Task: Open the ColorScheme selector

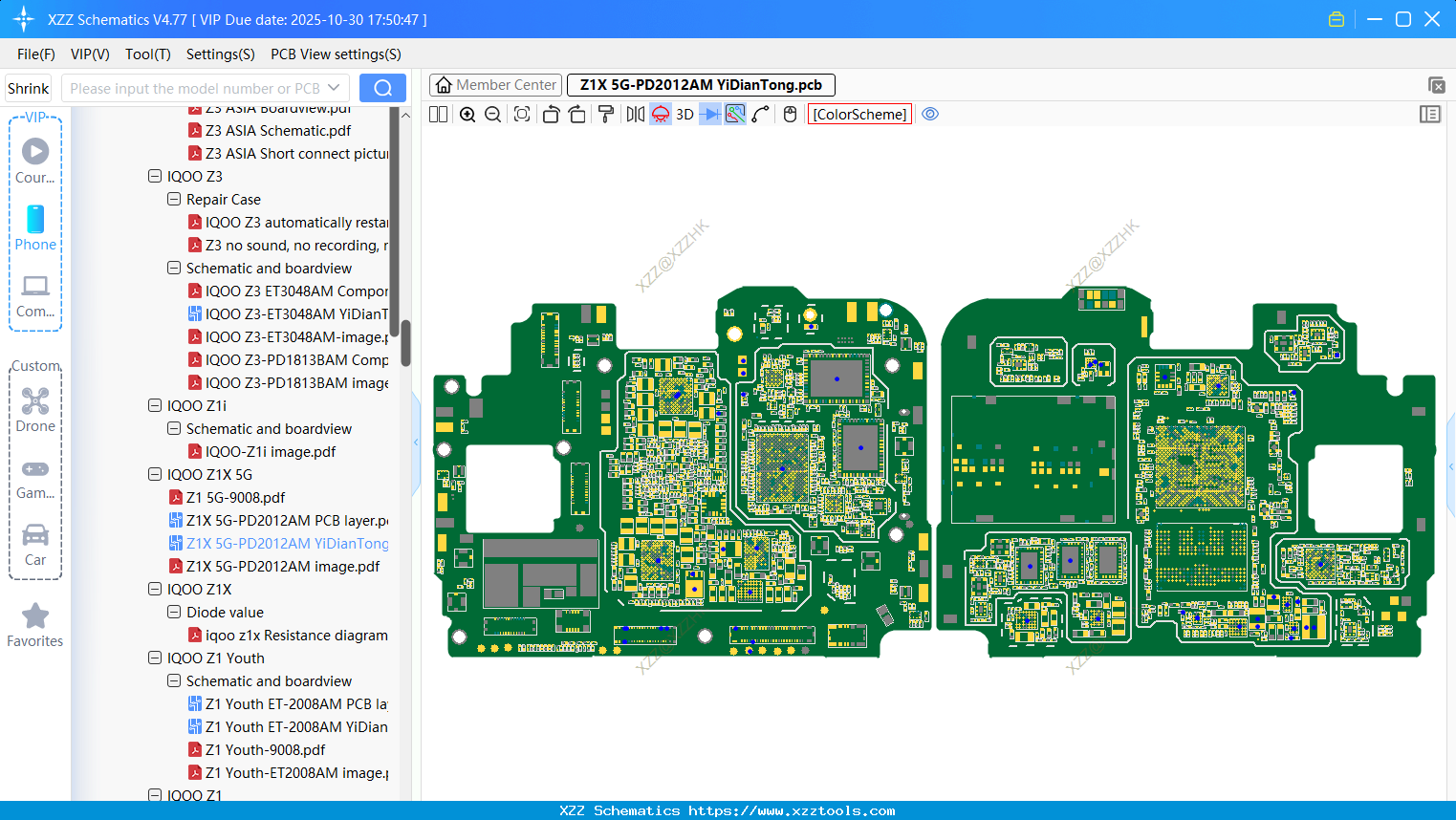Action: click(859, 115)
